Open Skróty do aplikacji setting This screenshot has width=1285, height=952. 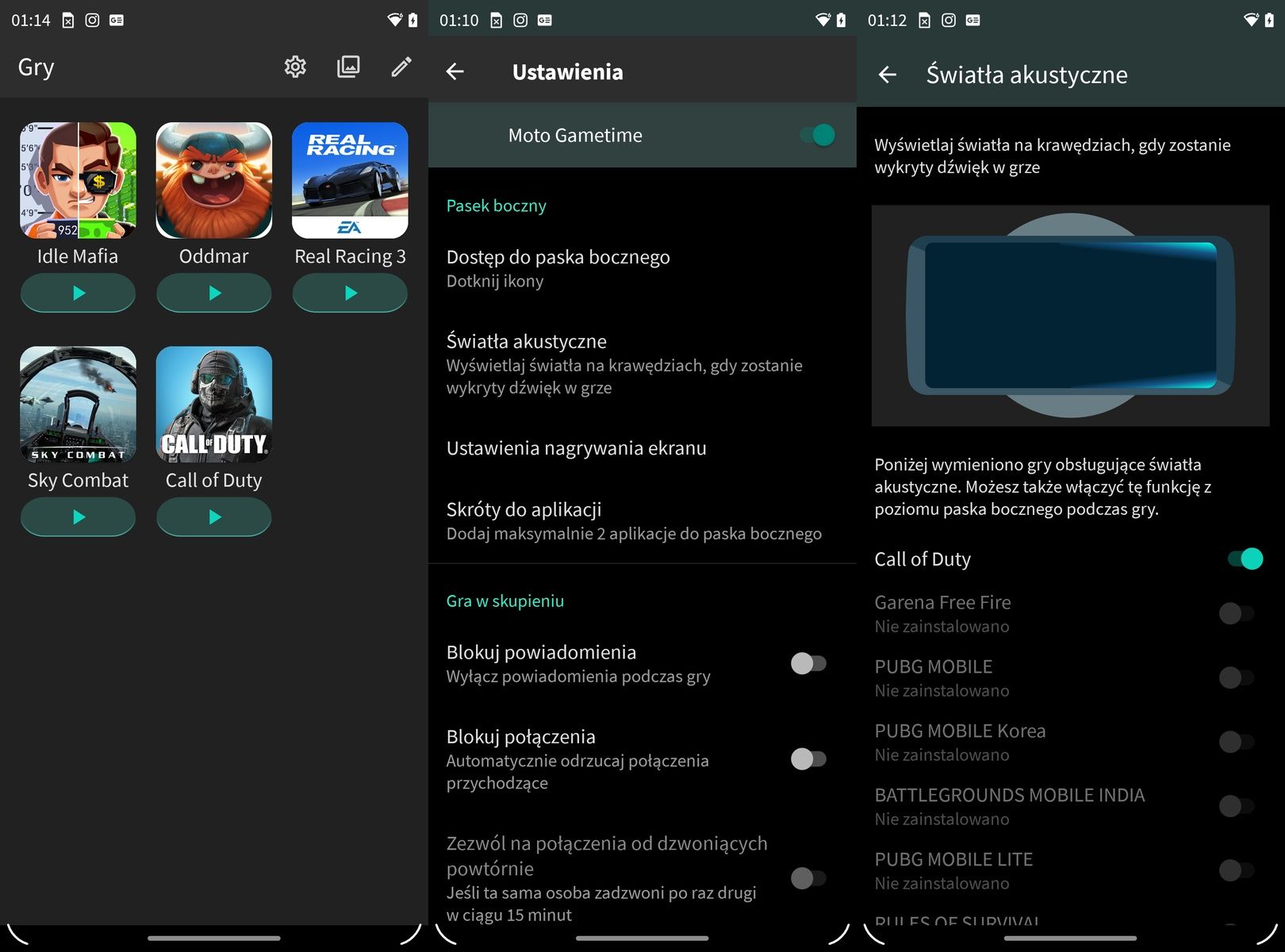[x=642, y=520]
